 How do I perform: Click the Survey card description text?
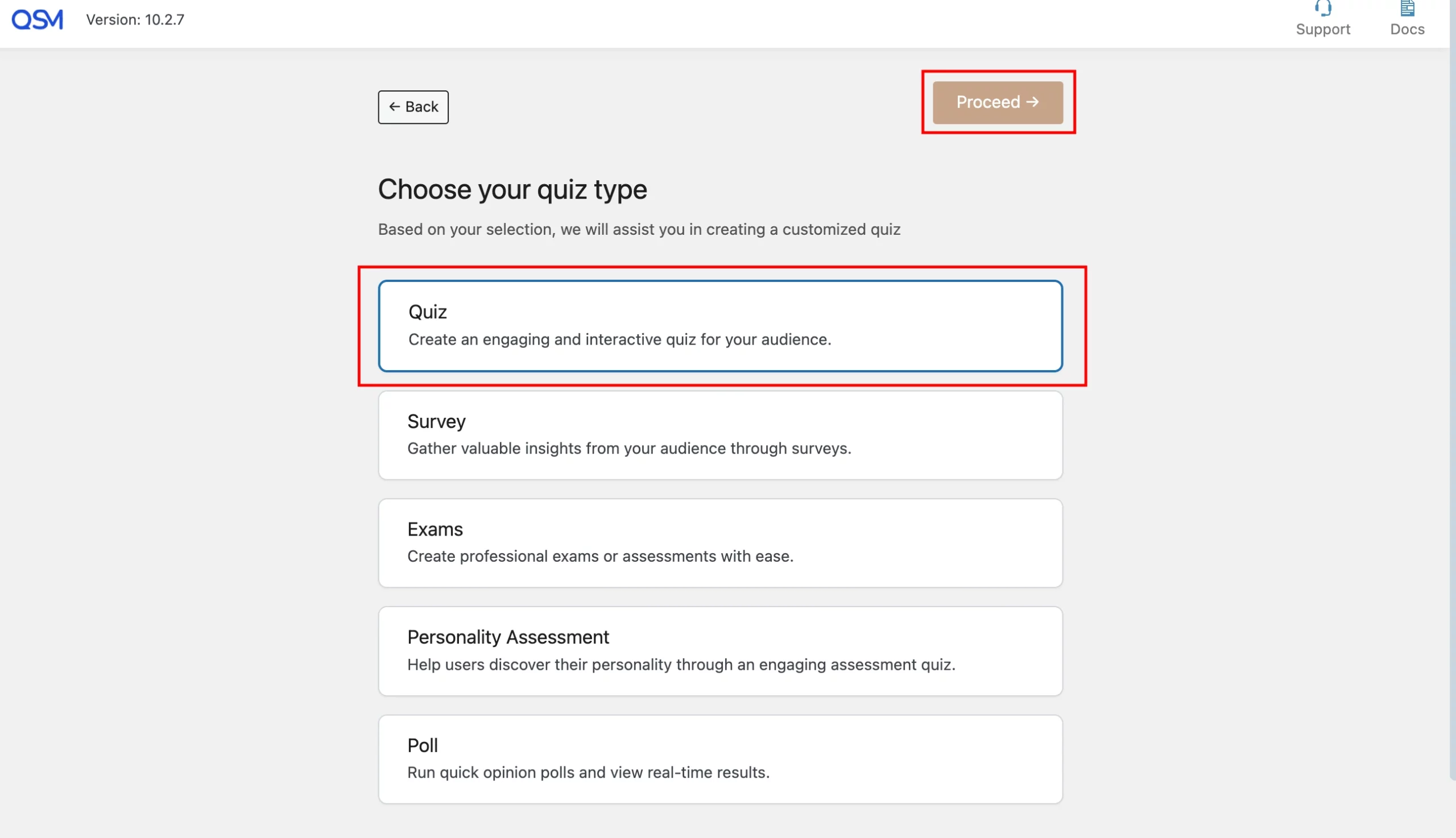(628, 449)
